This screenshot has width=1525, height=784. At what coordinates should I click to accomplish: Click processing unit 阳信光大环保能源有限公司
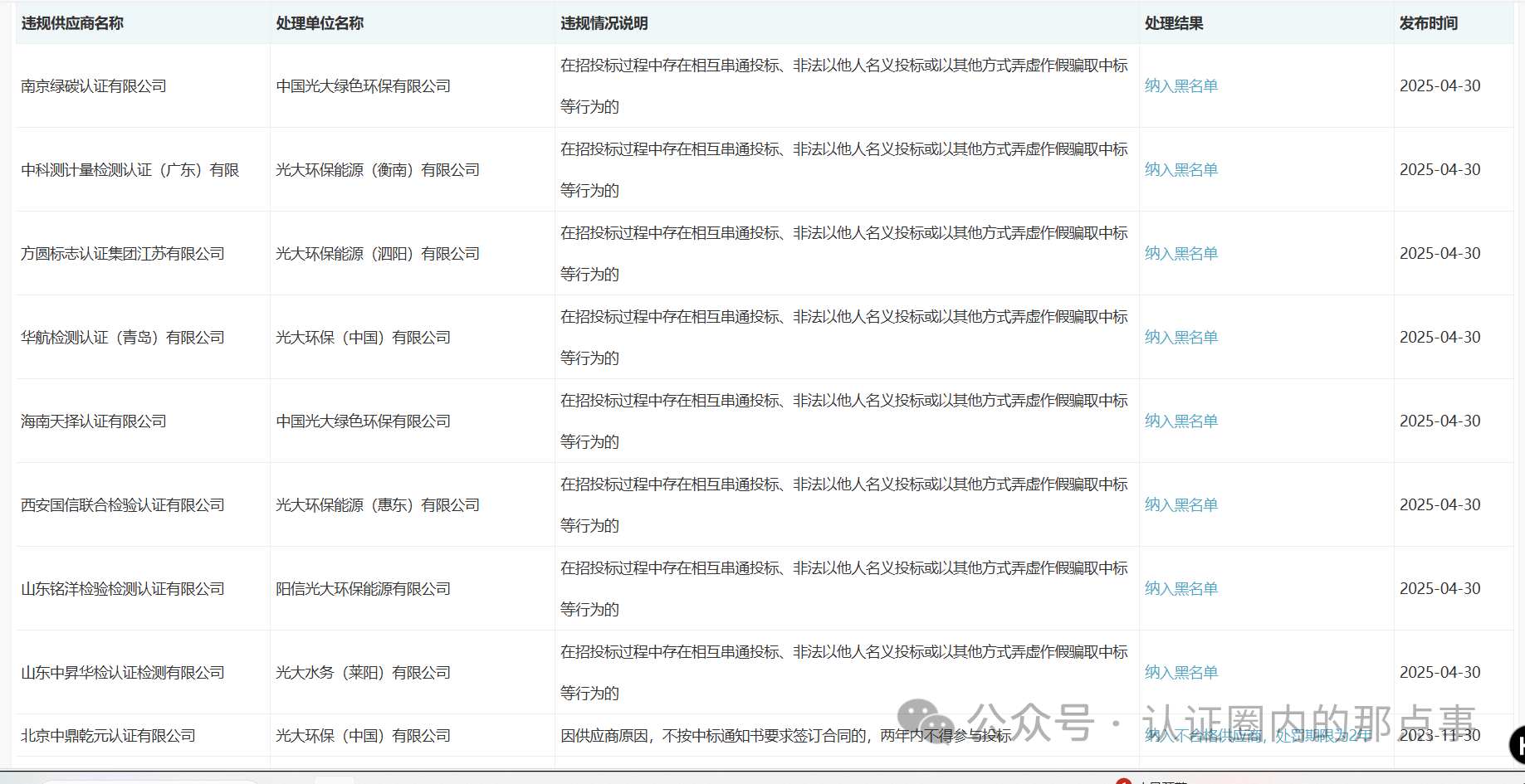point(364,589)
